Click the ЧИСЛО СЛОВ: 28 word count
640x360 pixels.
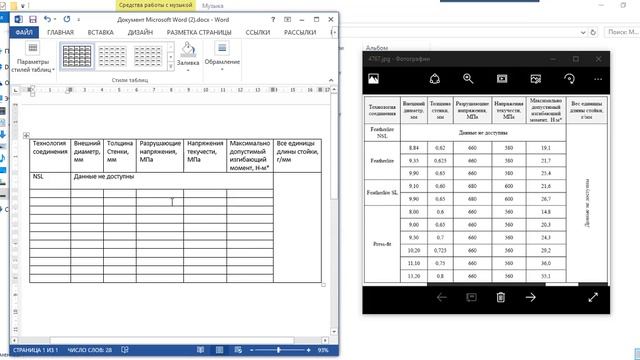(89, 350)
